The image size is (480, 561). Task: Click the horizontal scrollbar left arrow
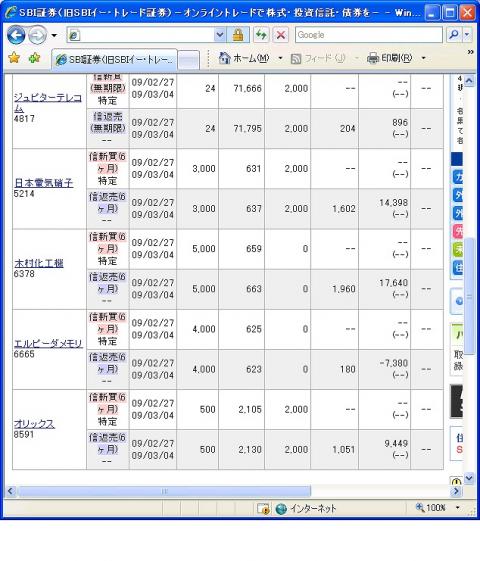coord(11,491)
